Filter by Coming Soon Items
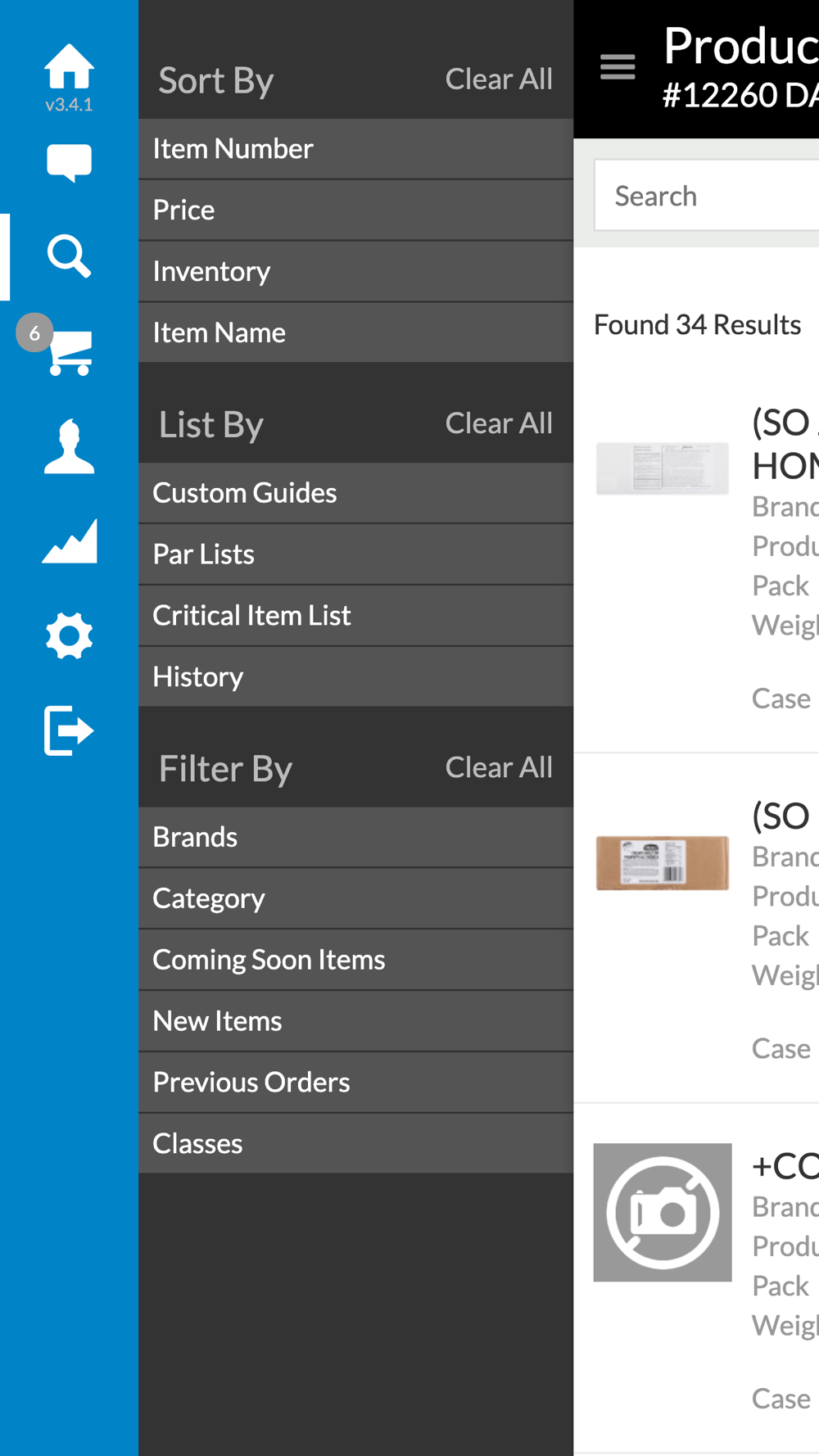819x1456 pixels. (x=355, y=960)
